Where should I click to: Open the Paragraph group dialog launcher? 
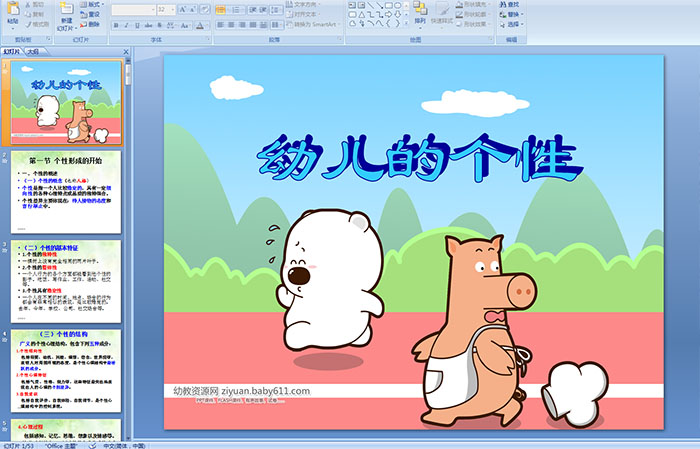[340, 39]
